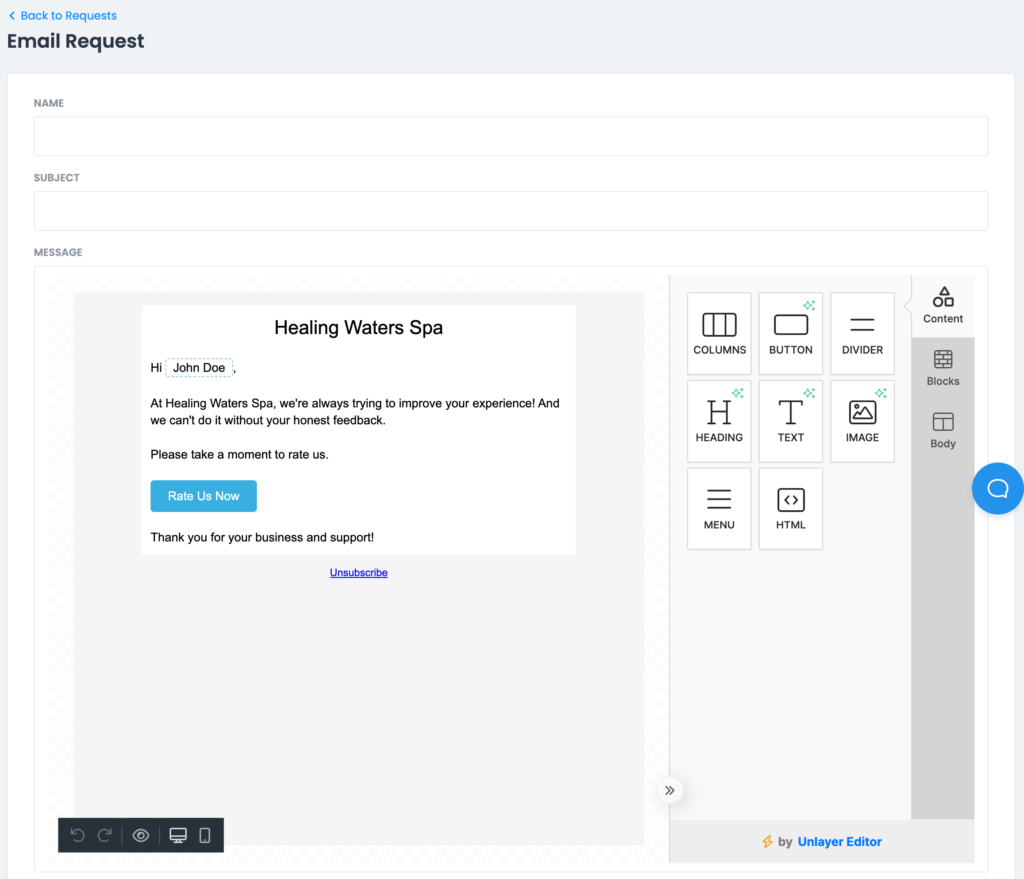
Task: Select the John Doe merge tag
Action: coord(199,368)
